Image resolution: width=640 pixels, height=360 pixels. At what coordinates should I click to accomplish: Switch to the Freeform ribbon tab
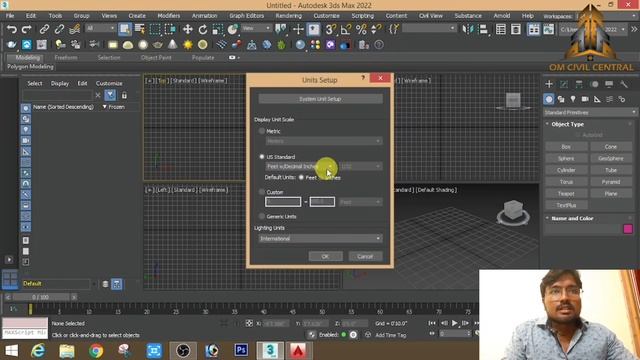(x=66, y=58)
